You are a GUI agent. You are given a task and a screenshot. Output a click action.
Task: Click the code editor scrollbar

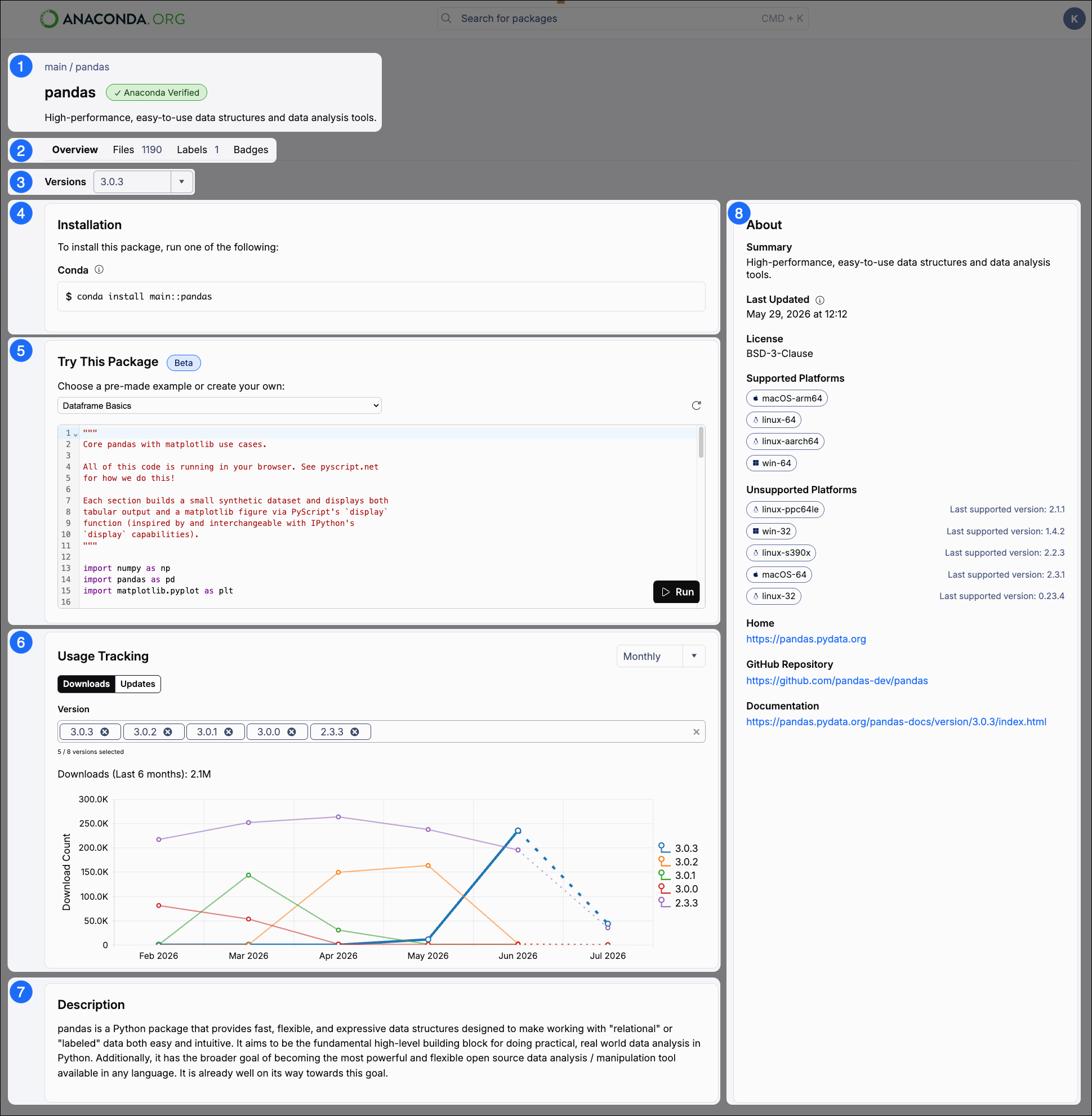pos(700,443)
